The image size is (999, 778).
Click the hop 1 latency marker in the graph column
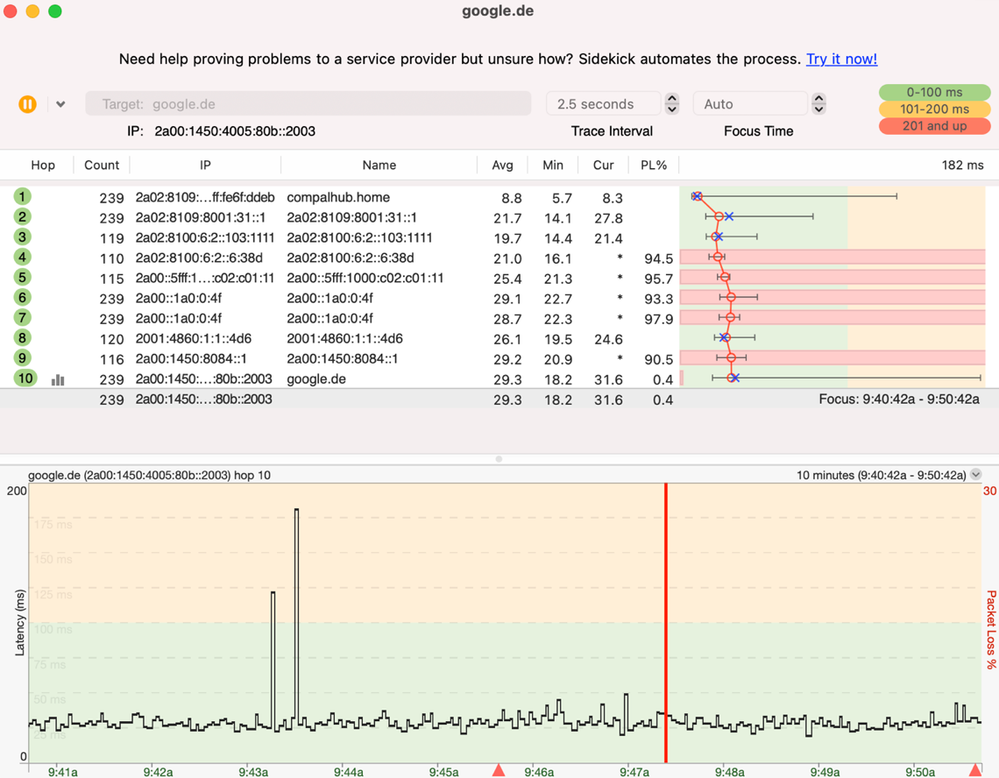(696, 196)
